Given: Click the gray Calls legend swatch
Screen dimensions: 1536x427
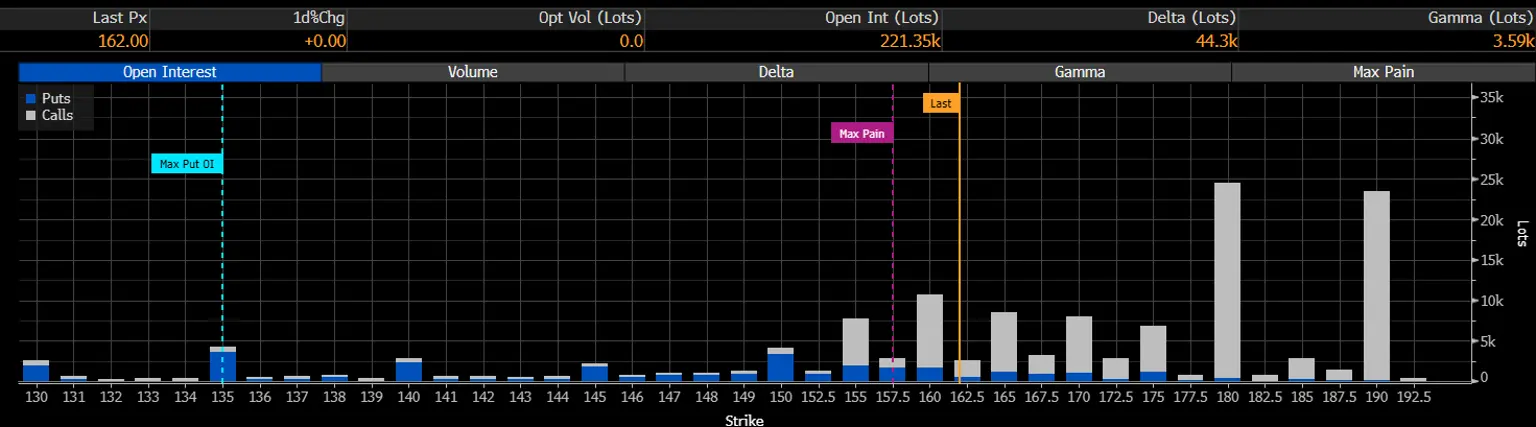Looking at the screenshot, I should pyautogui.click(x=31, y=115).
